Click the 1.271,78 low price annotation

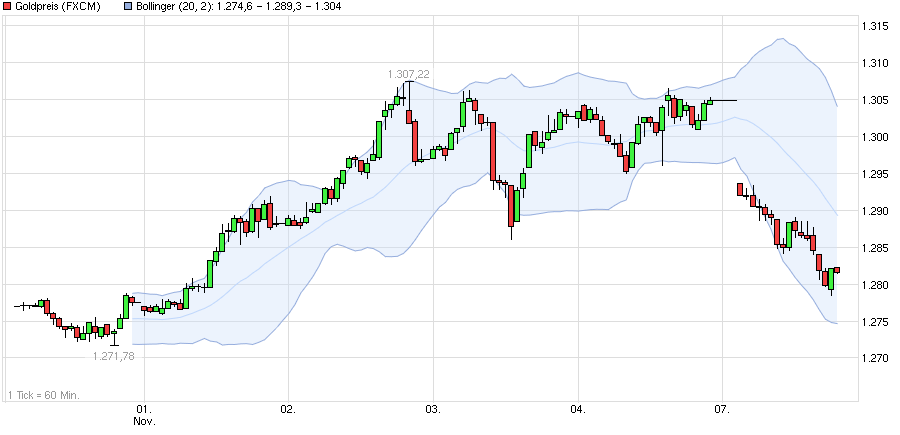[113, 355]
